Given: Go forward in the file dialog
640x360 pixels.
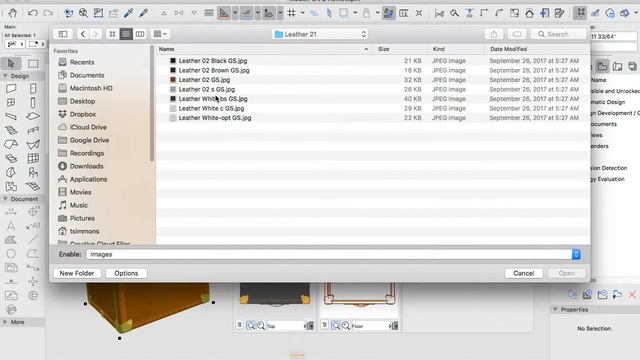Looking at the screenshot, I should click(x=96, y=34).
